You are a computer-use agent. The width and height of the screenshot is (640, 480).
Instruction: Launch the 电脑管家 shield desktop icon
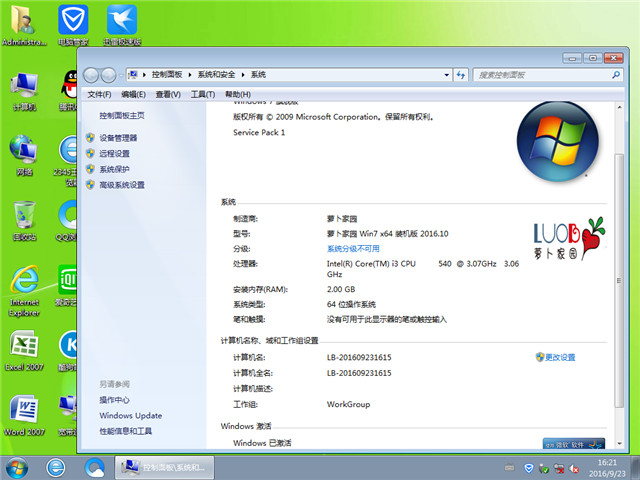click(73, 25)
